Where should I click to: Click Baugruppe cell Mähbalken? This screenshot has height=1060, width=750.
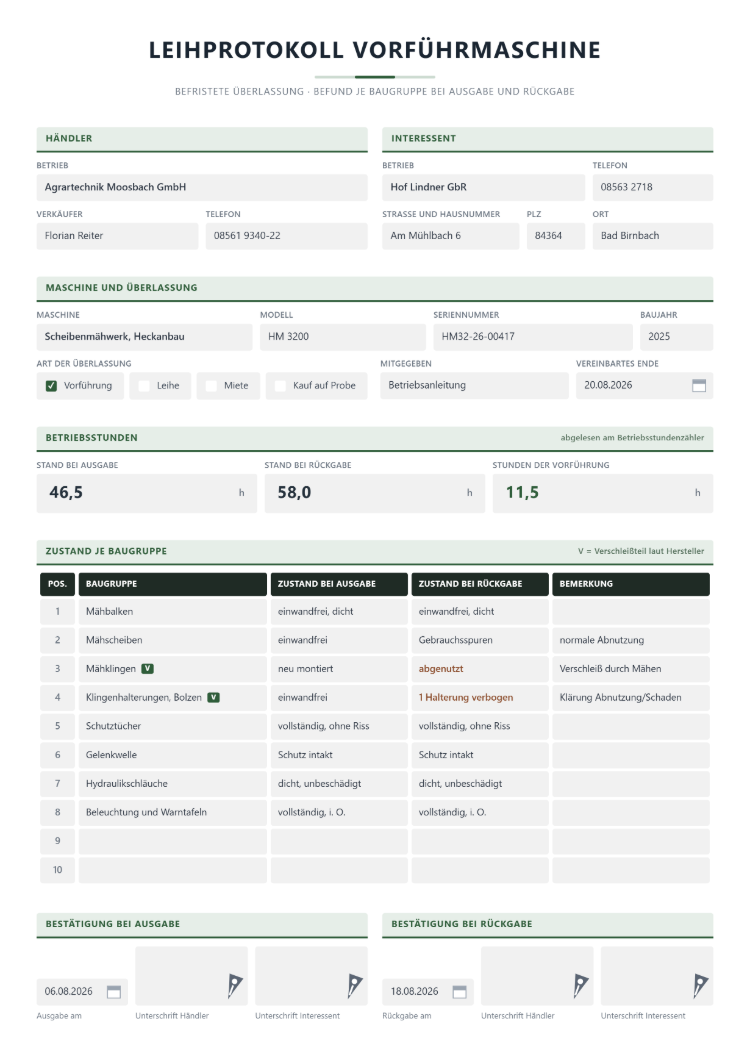coord(172,612)
